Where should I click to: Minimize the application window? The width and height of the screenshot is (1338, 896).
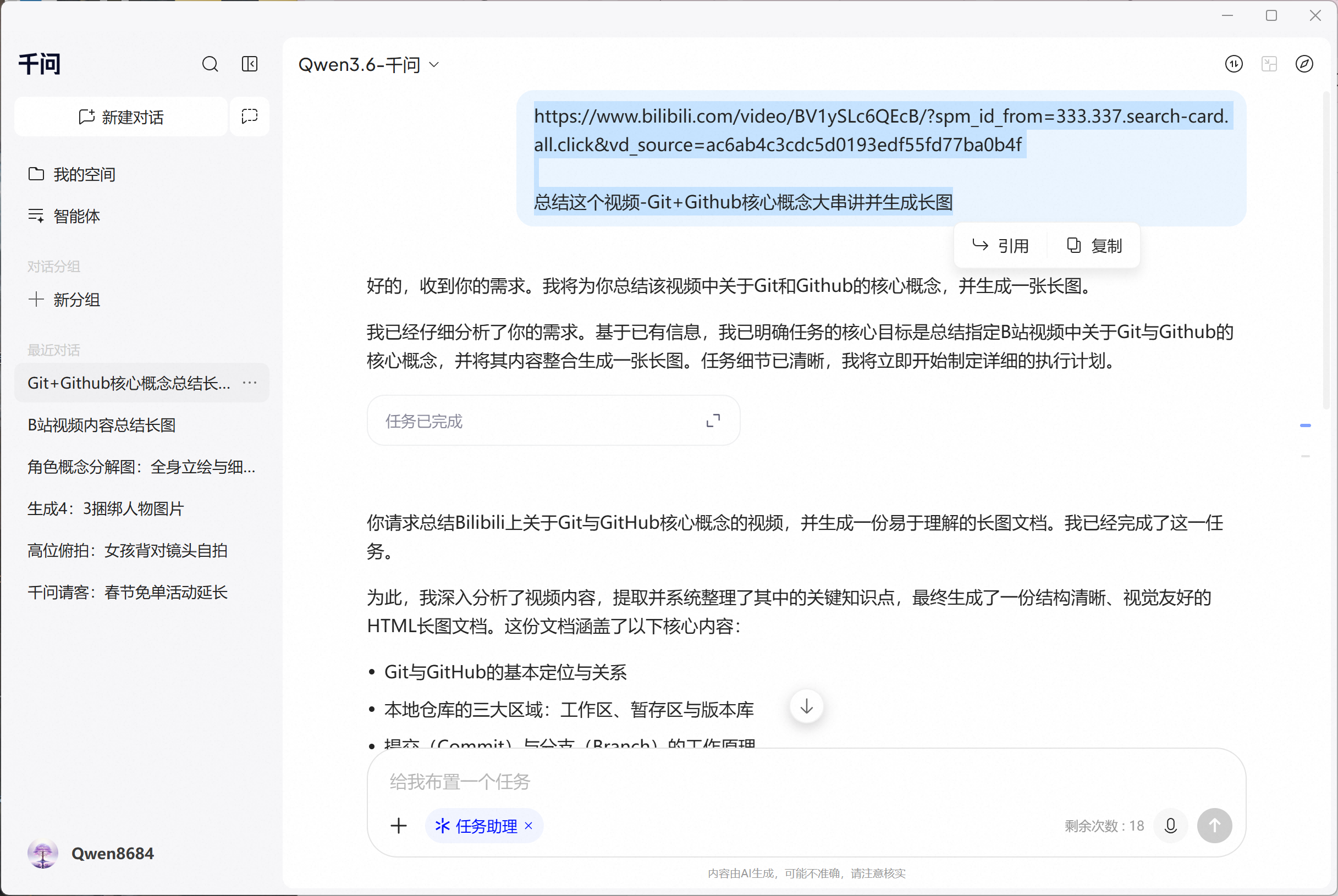tap(1227, 15)
